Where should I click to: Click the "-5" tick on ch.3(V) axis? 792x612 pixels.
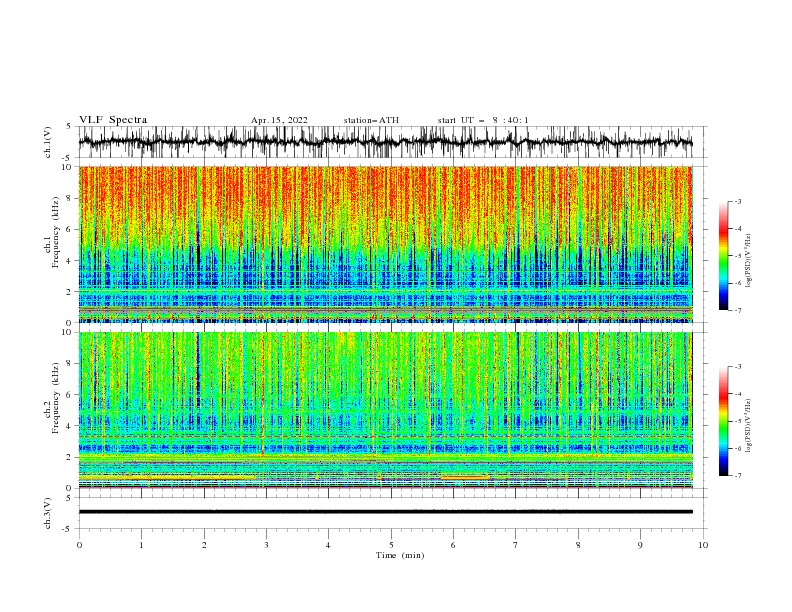68,529
